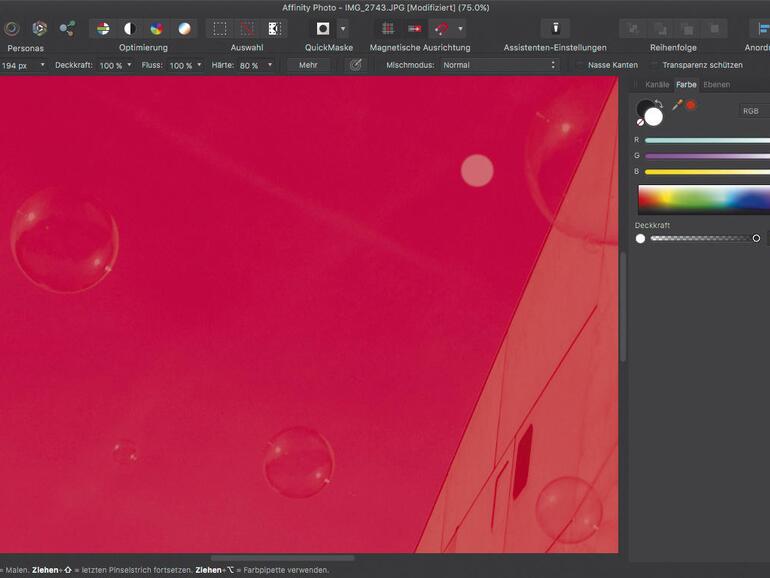
Task: Swap foreground and background colors
Action: 658,103
